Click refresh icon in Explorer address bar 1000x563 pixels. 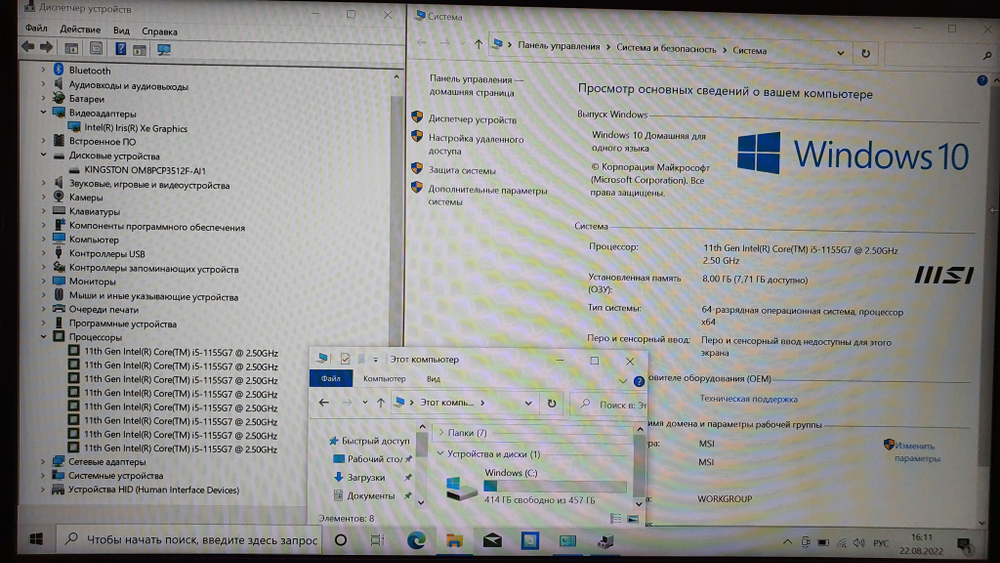pos(552,403)
